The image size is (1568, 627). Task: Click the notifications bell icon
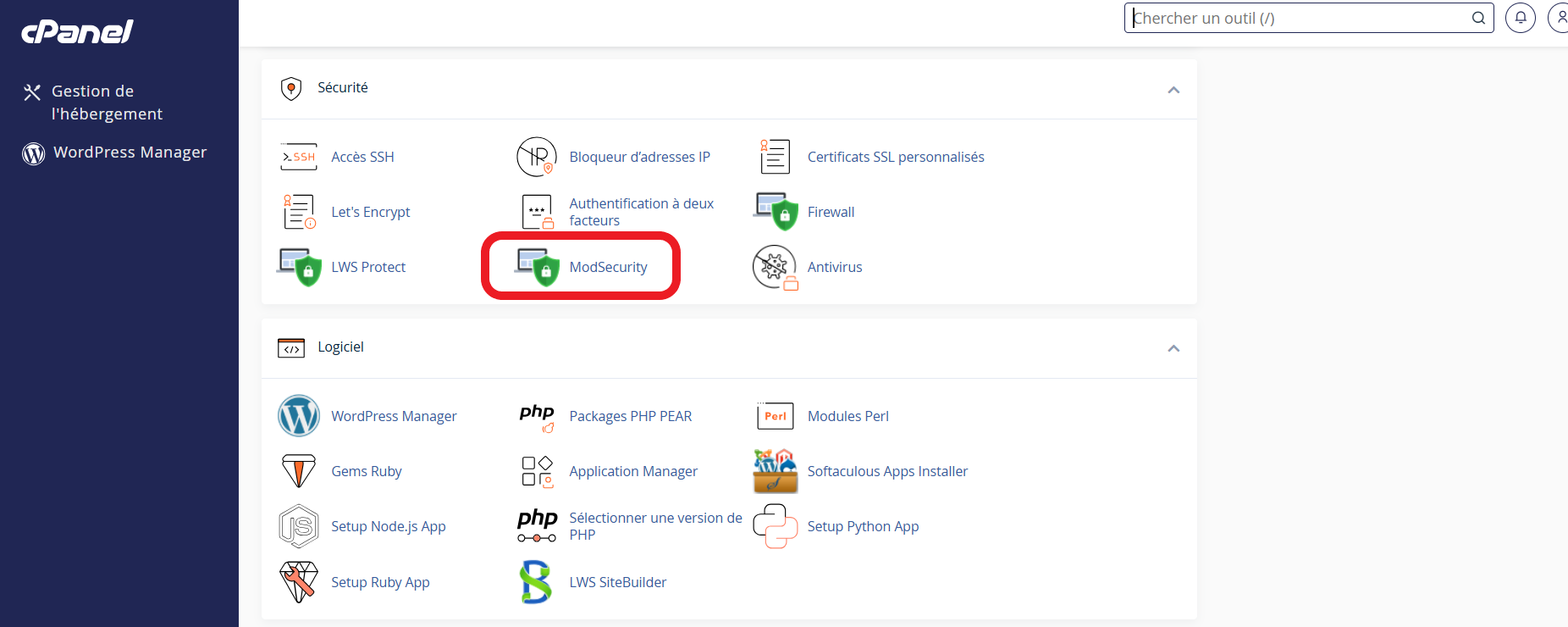pyautogui.click(x=1521, y=18)
